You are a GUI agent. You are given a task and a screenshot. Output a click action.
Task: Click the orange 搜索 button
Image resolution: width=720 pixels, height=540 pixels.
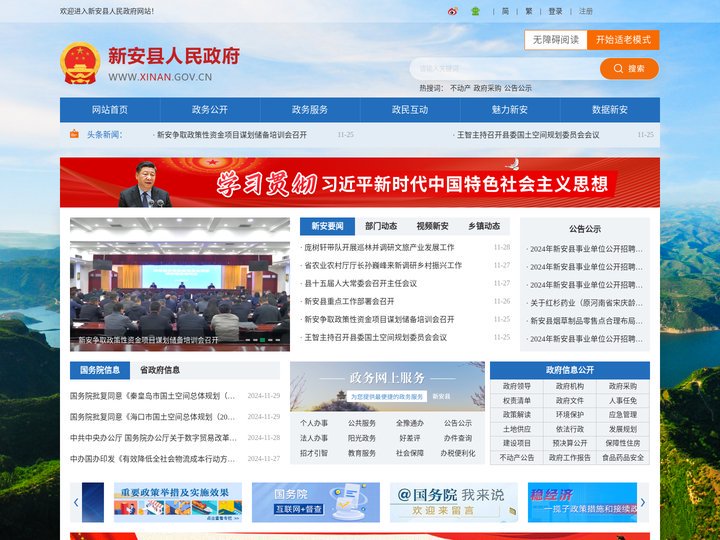(x=629, y=68)
